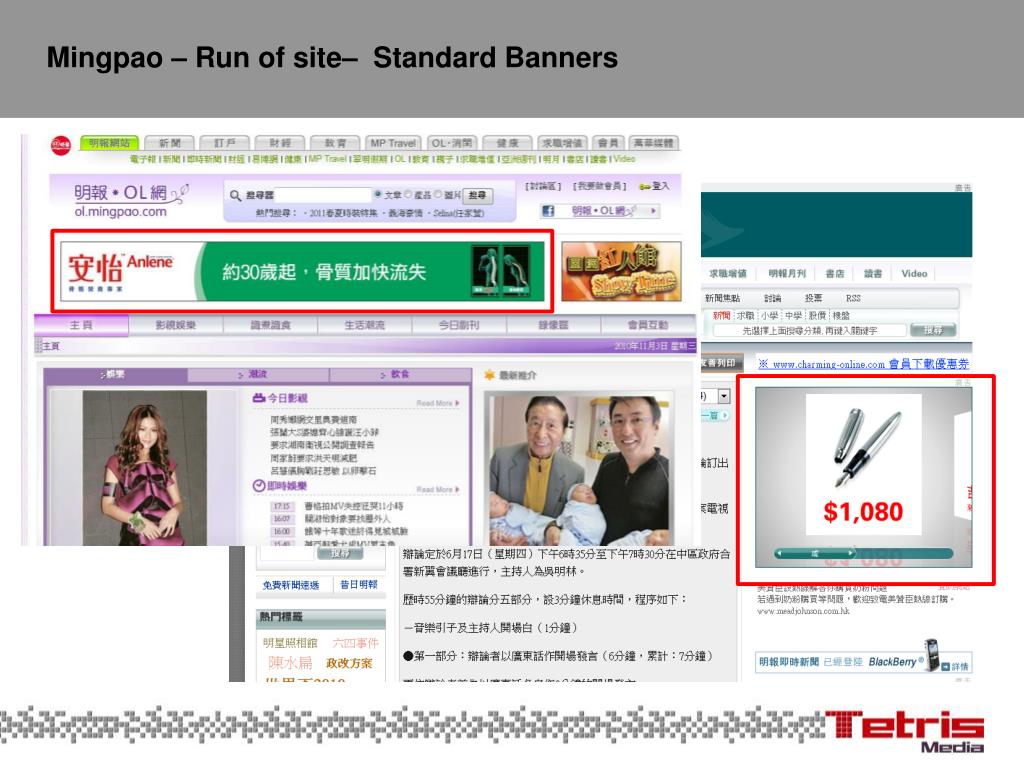The width and height of the screenshot is (1024, 768).
Task: Click the hot search term 2011春夏時裝特集
Action: pos(344,214)
